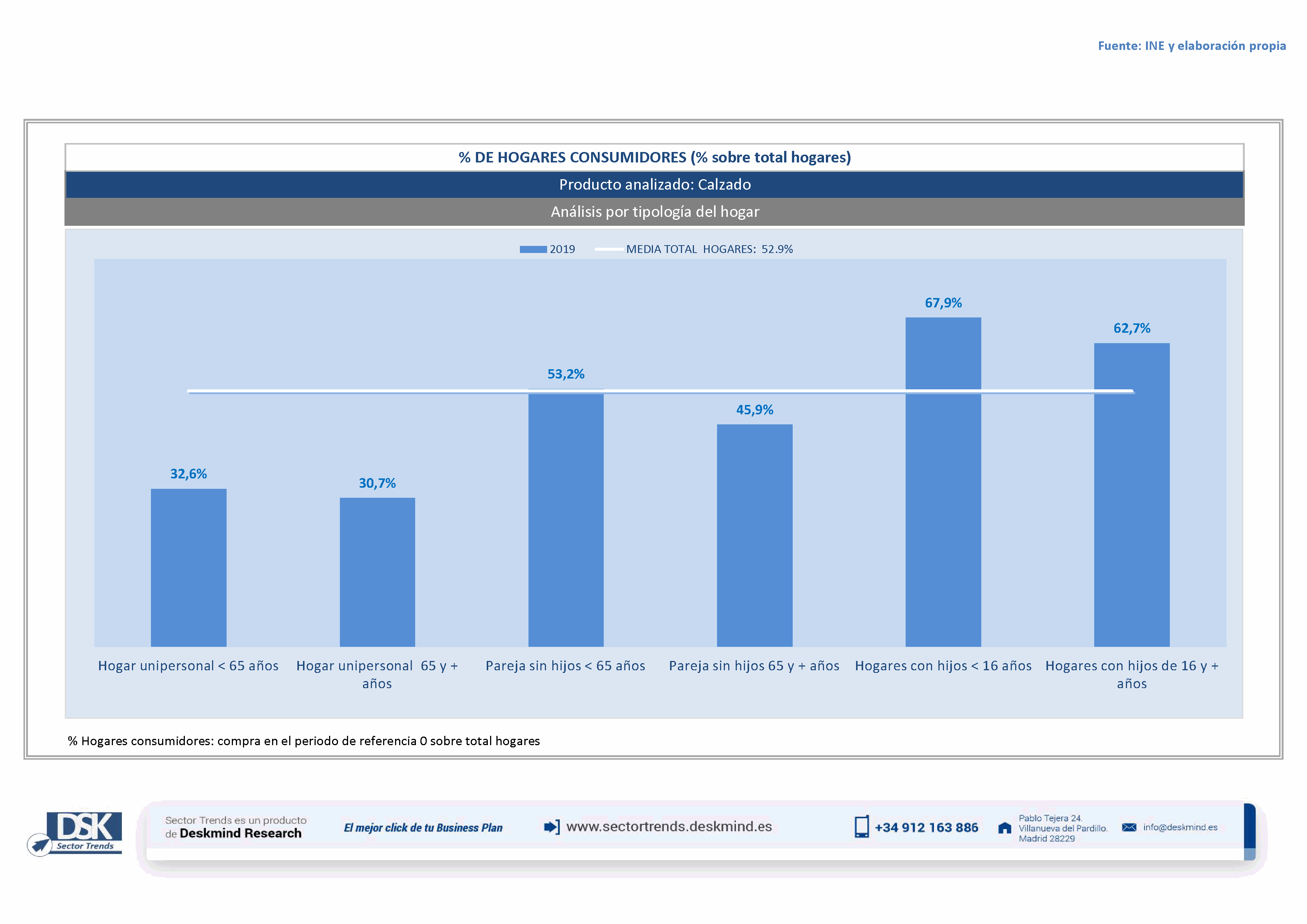Click the Deskmind Research text

pyautogui.click(x=240, y=833)
